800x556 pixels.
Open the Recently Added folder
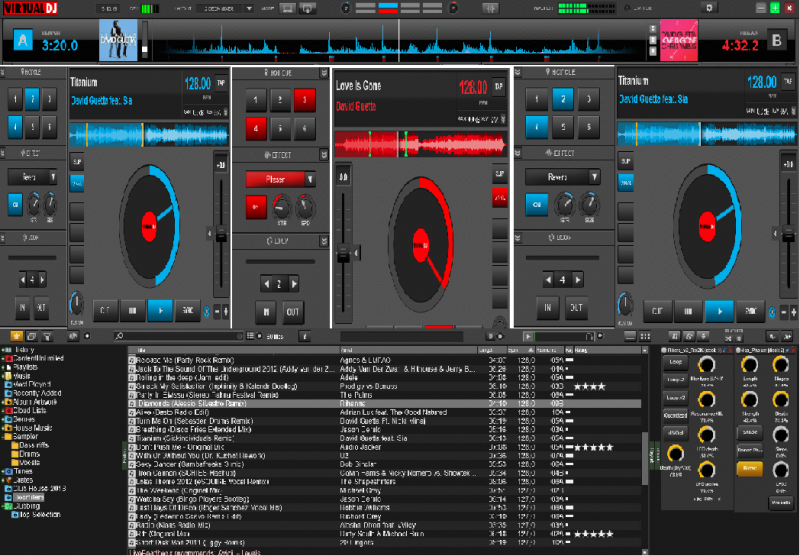(x=38, y=393)
